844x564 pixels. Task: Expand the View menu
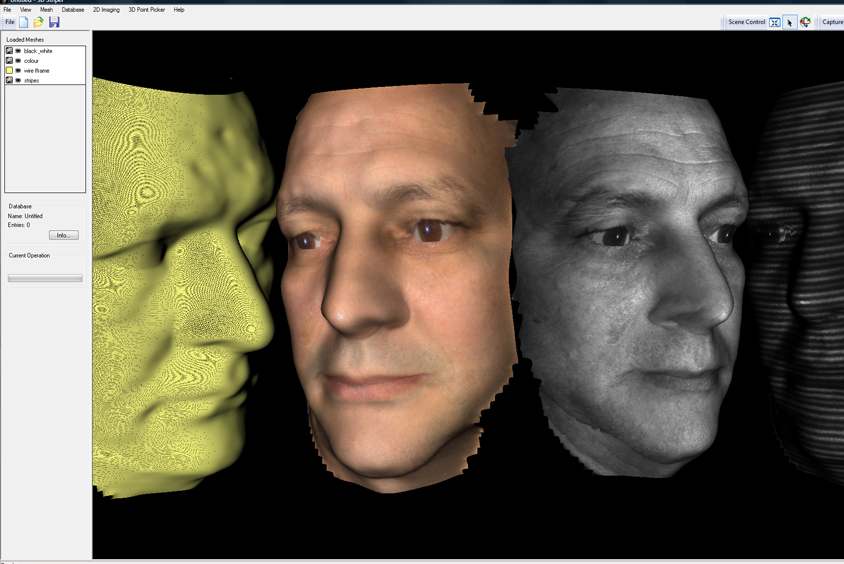pyautogui.click(x=25, y=10)
